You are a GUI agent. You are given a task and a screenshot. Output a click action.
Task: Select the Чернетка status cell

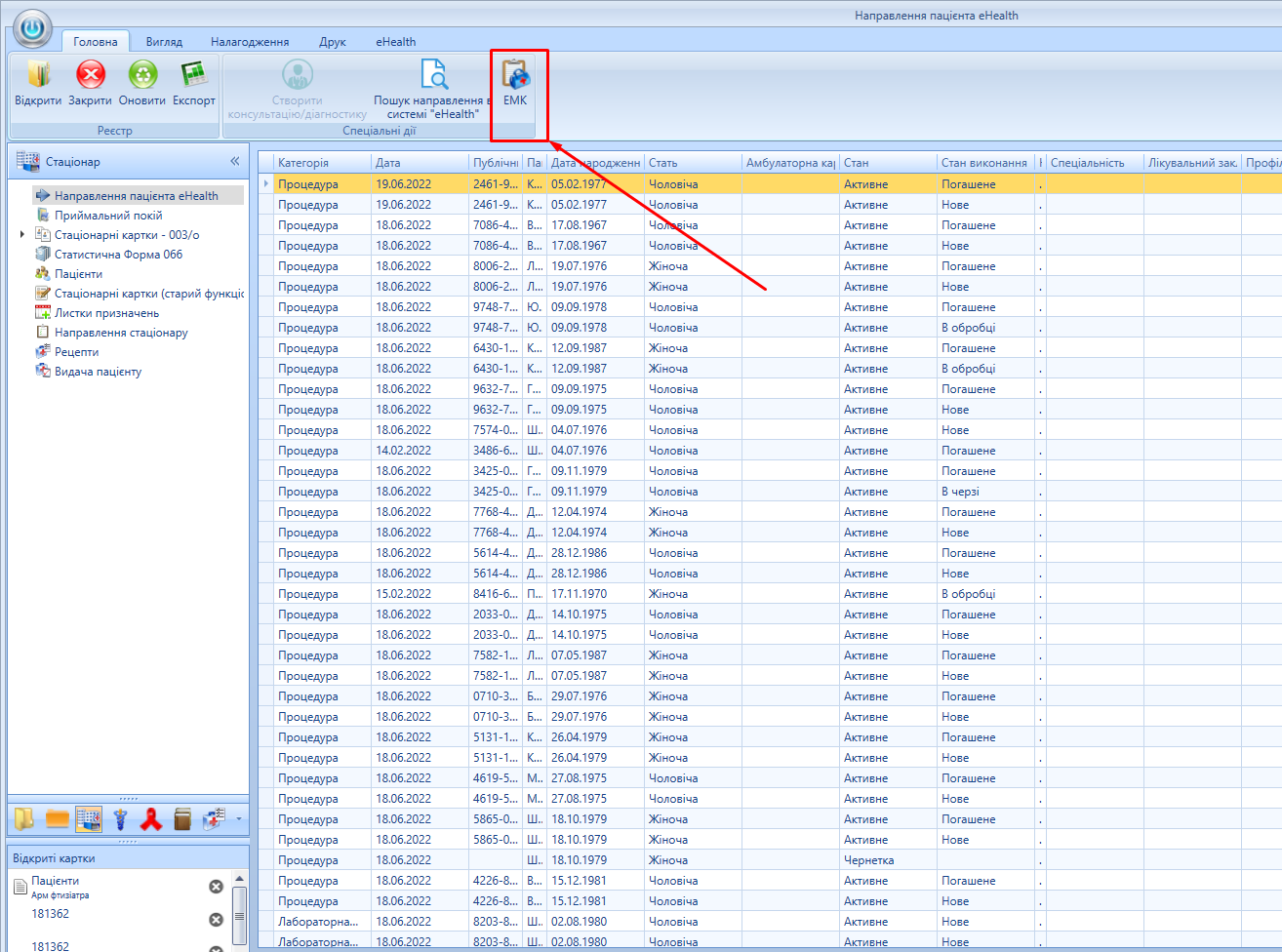[888, 860]
